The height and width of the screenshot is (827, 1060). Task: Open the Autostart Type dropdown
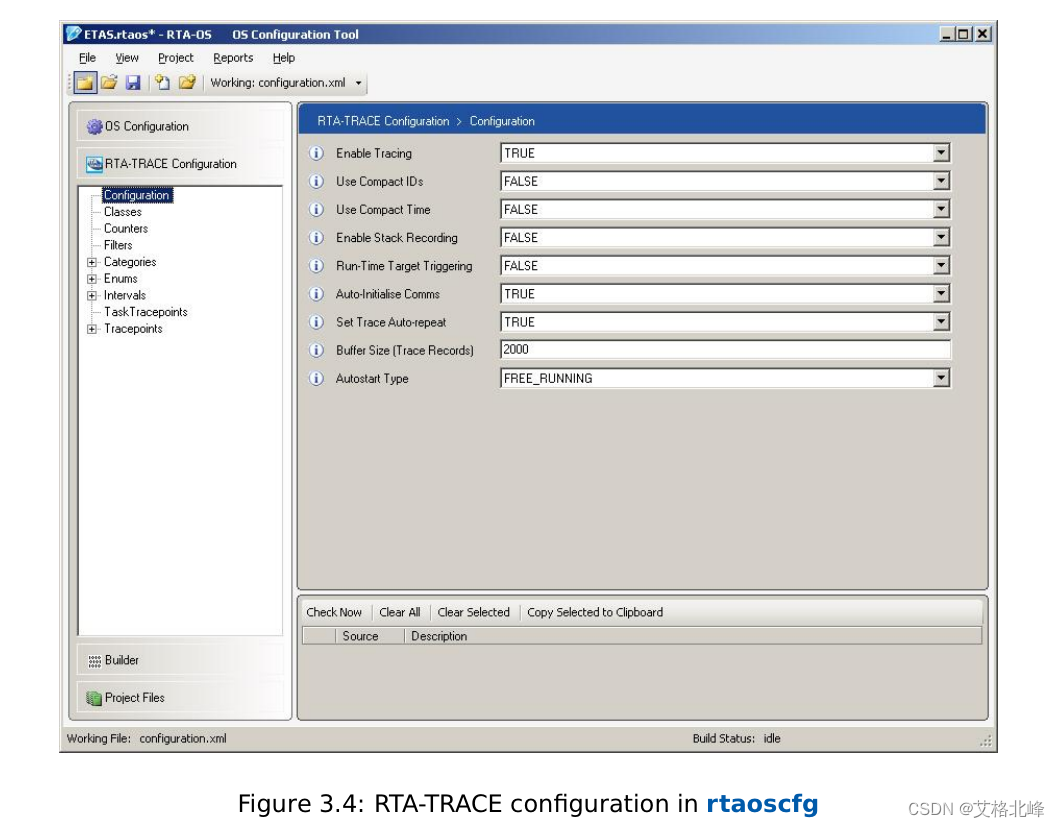tap(941, 377)
